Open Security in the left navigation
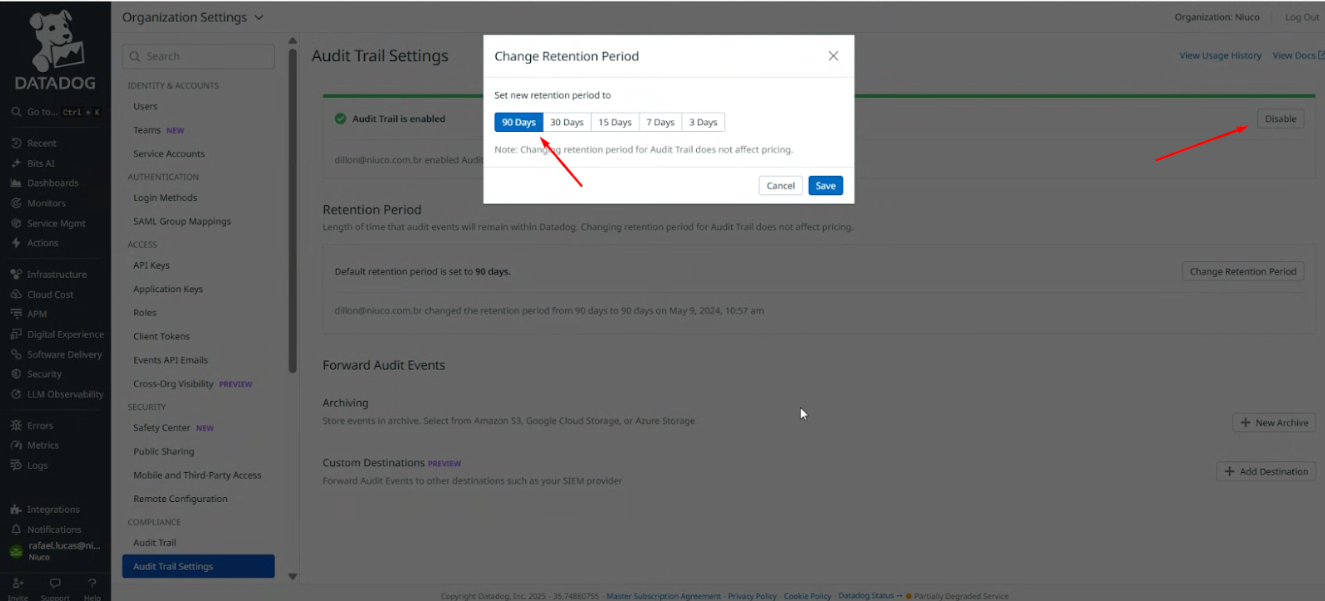Screen dimensions: 1325x601 tap(36, 374)
